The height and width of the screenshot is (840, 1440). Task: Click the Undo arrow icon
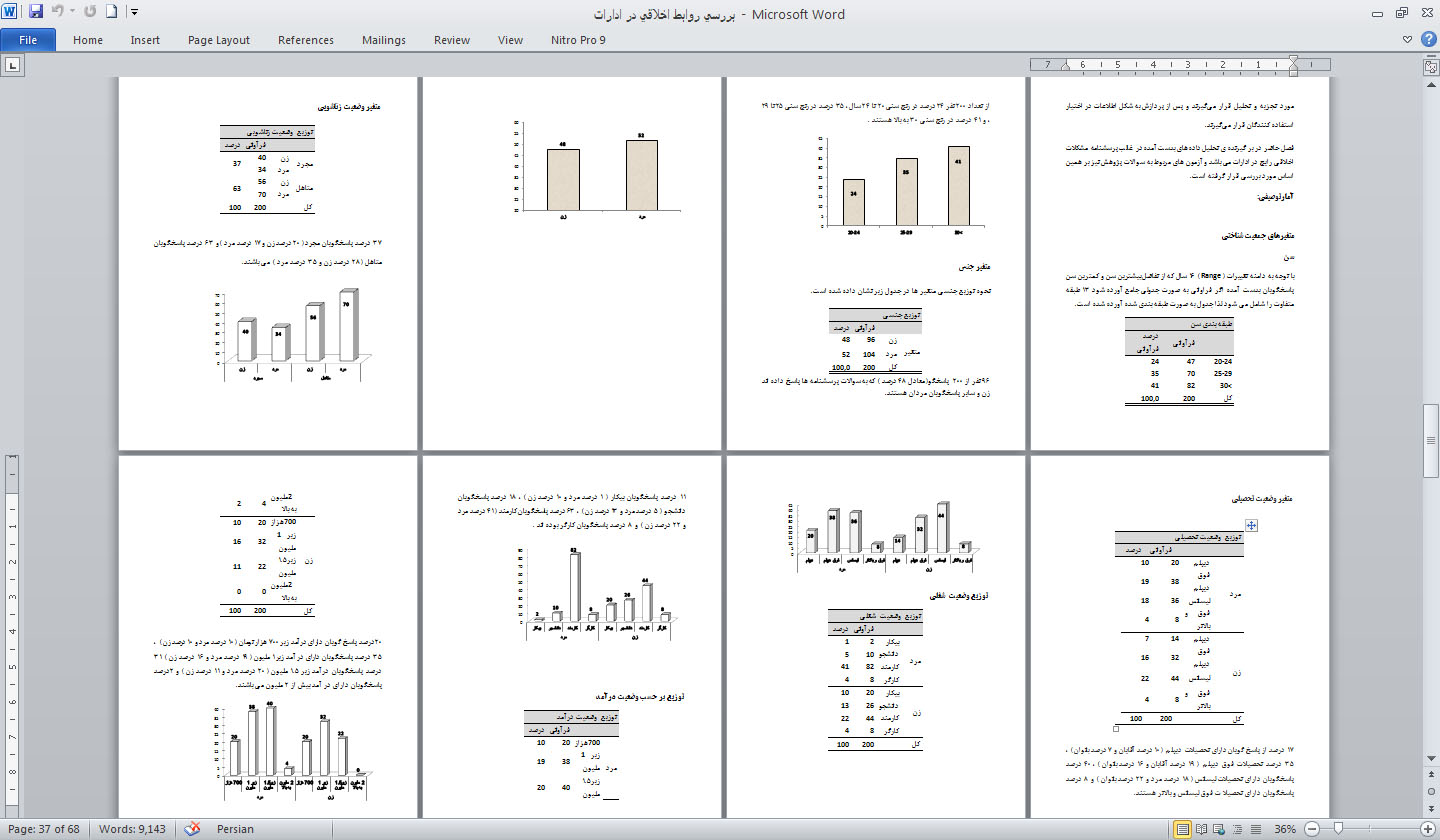(57, 13)
